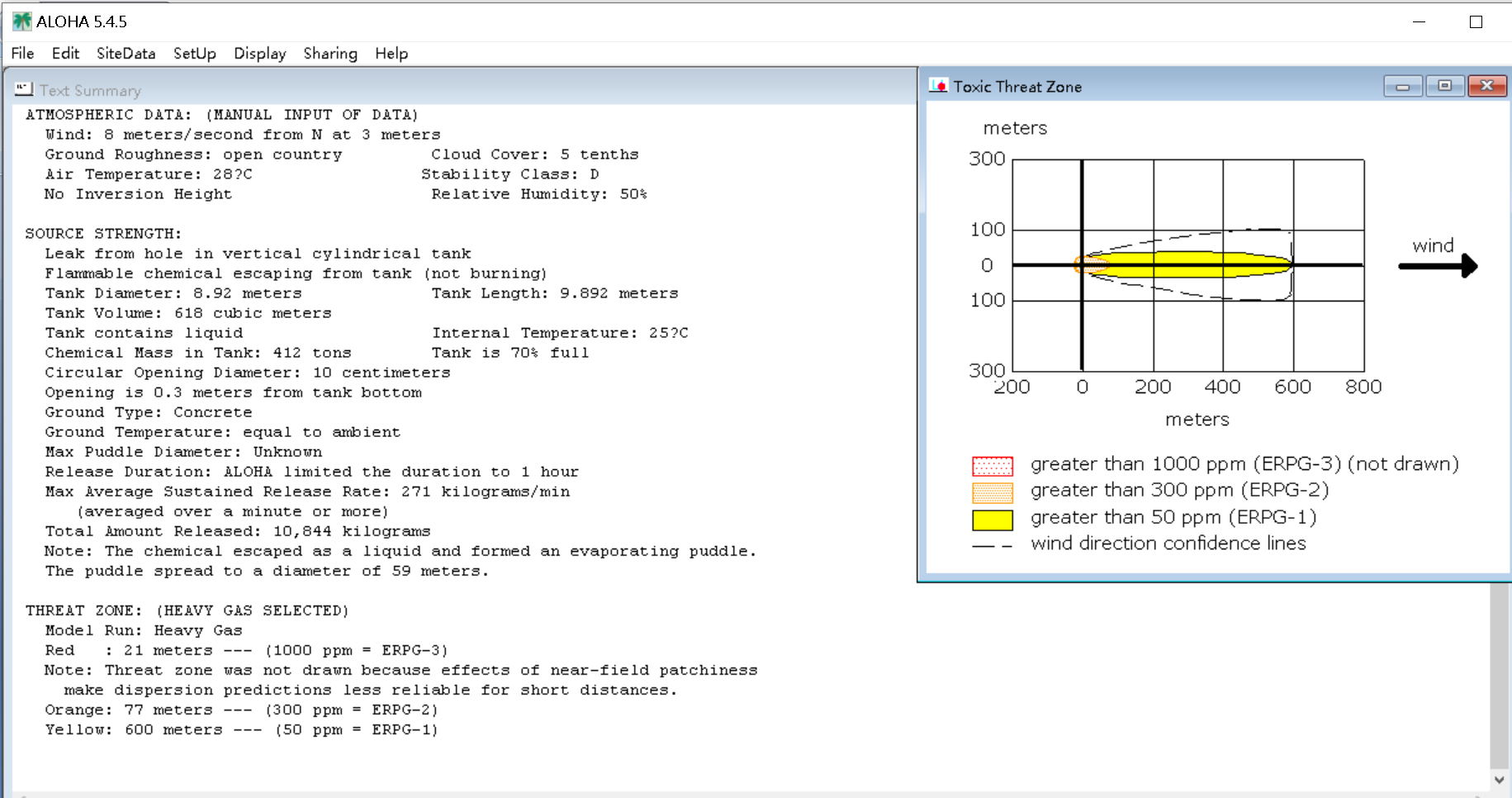Maximize the Toxic Threat Zone window
1512x798 pixels.
[1444, 86]
